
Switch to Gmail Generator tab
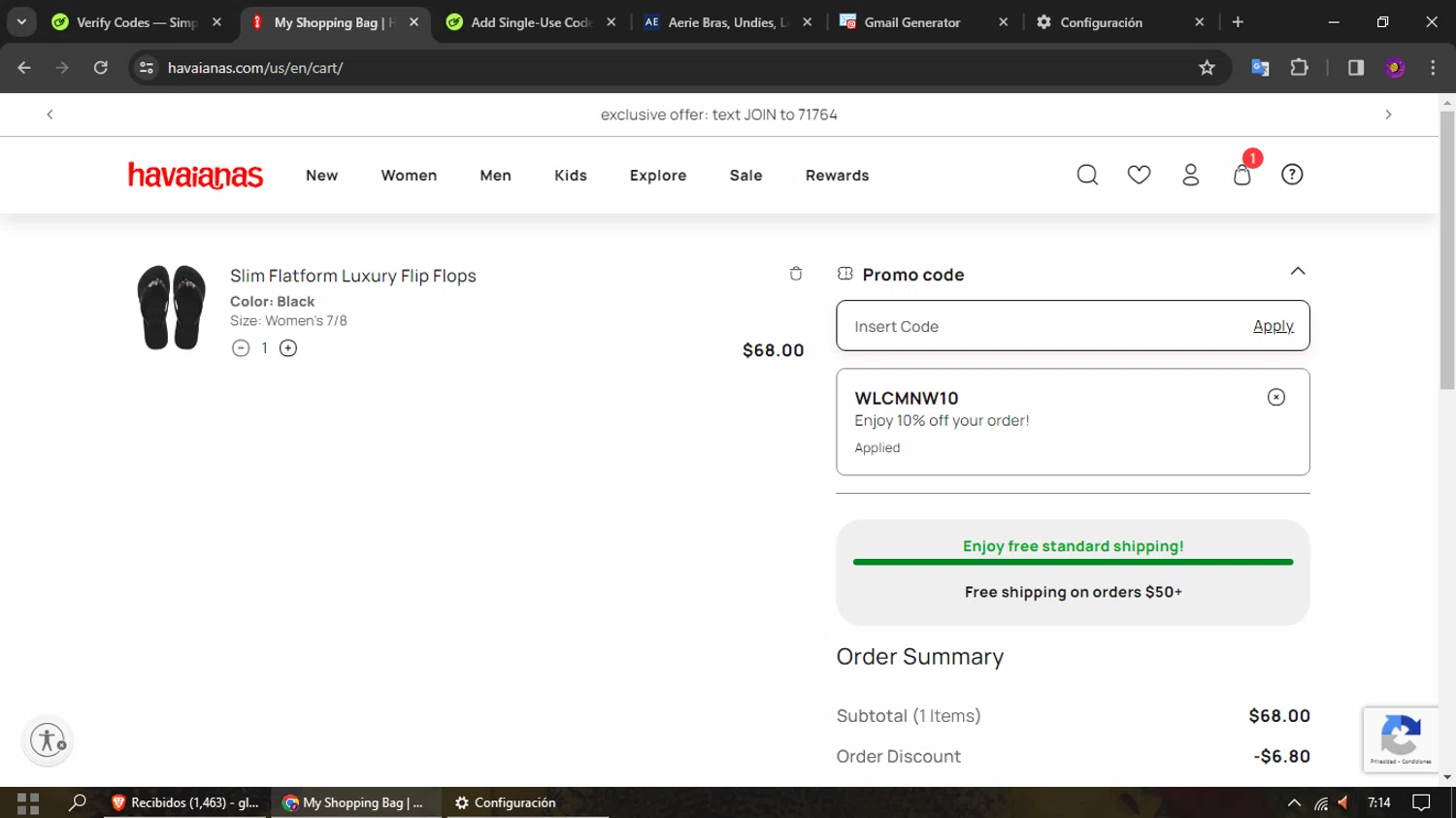click(x=913, y=22)
